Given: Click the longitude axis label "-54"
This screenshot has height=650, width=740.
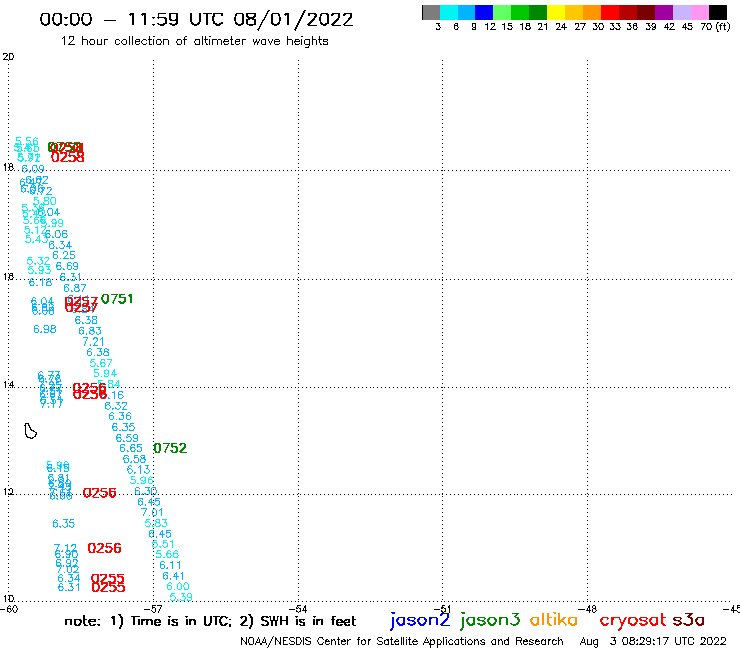Looking at the screenshot, I should coord(299,609).
